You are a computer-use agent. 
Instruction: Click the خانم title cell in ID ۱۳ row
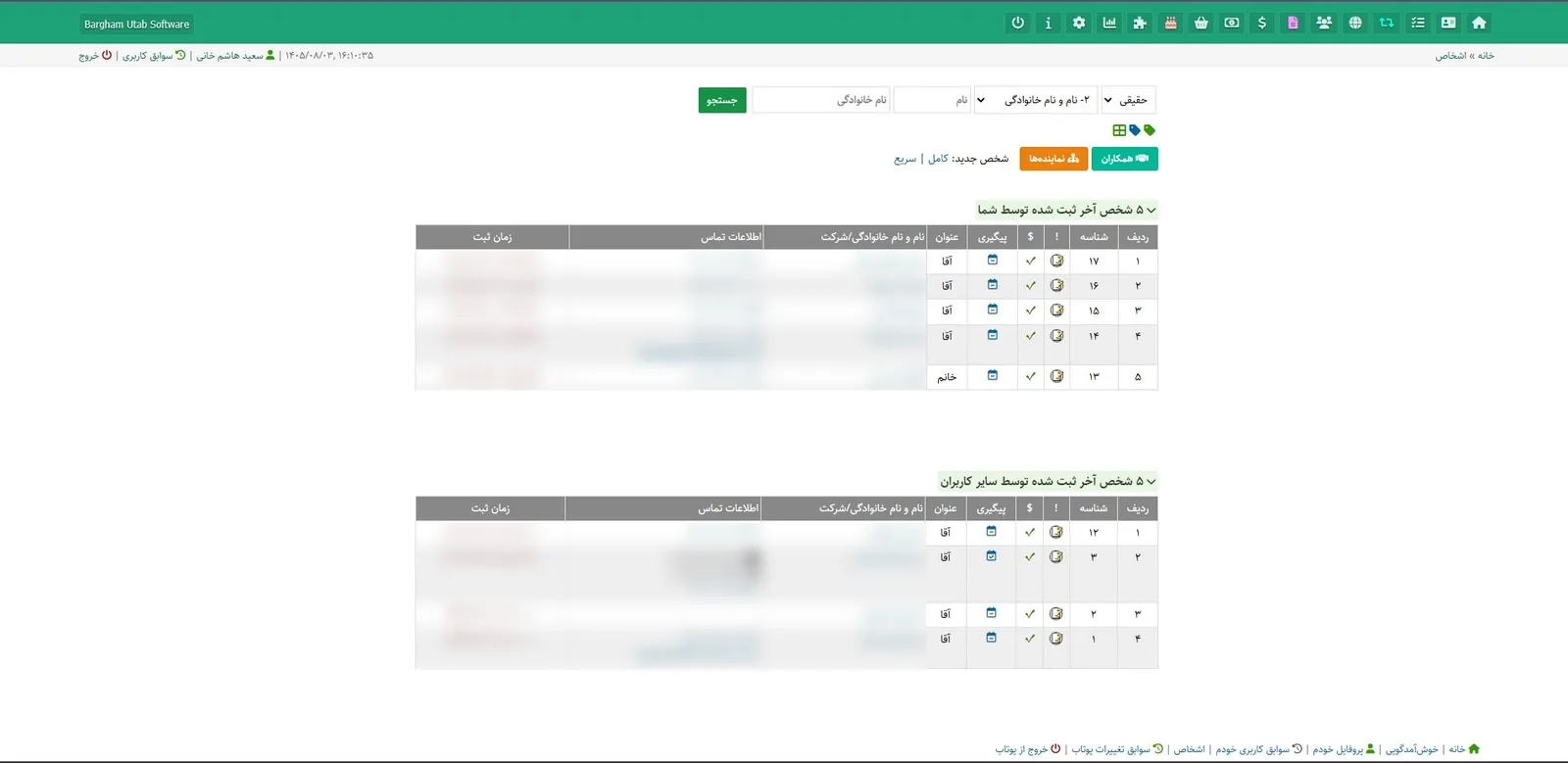(x=947, y=377)
